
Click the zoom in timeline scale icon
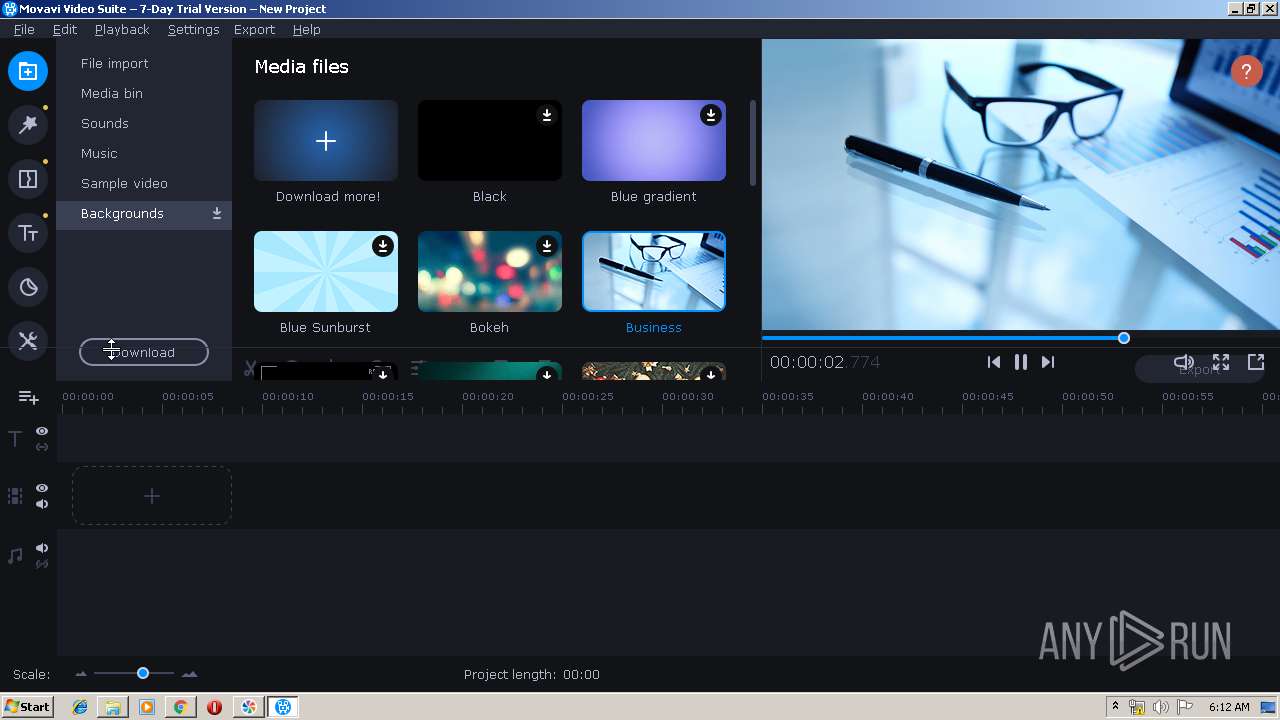189,674
